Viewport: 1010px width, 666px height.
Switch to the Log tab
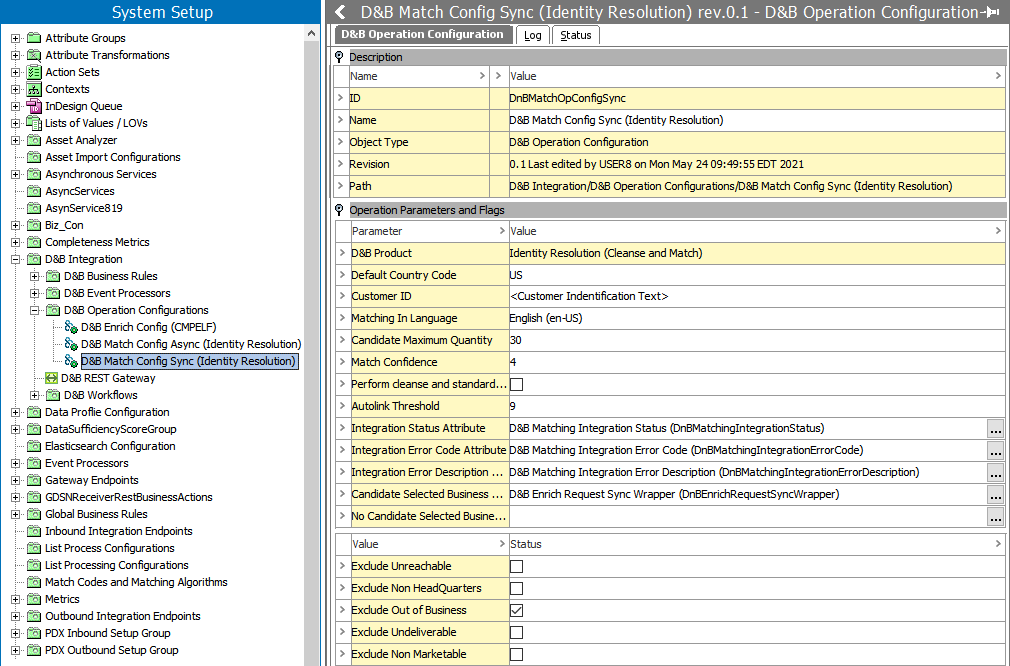point(533,35)
